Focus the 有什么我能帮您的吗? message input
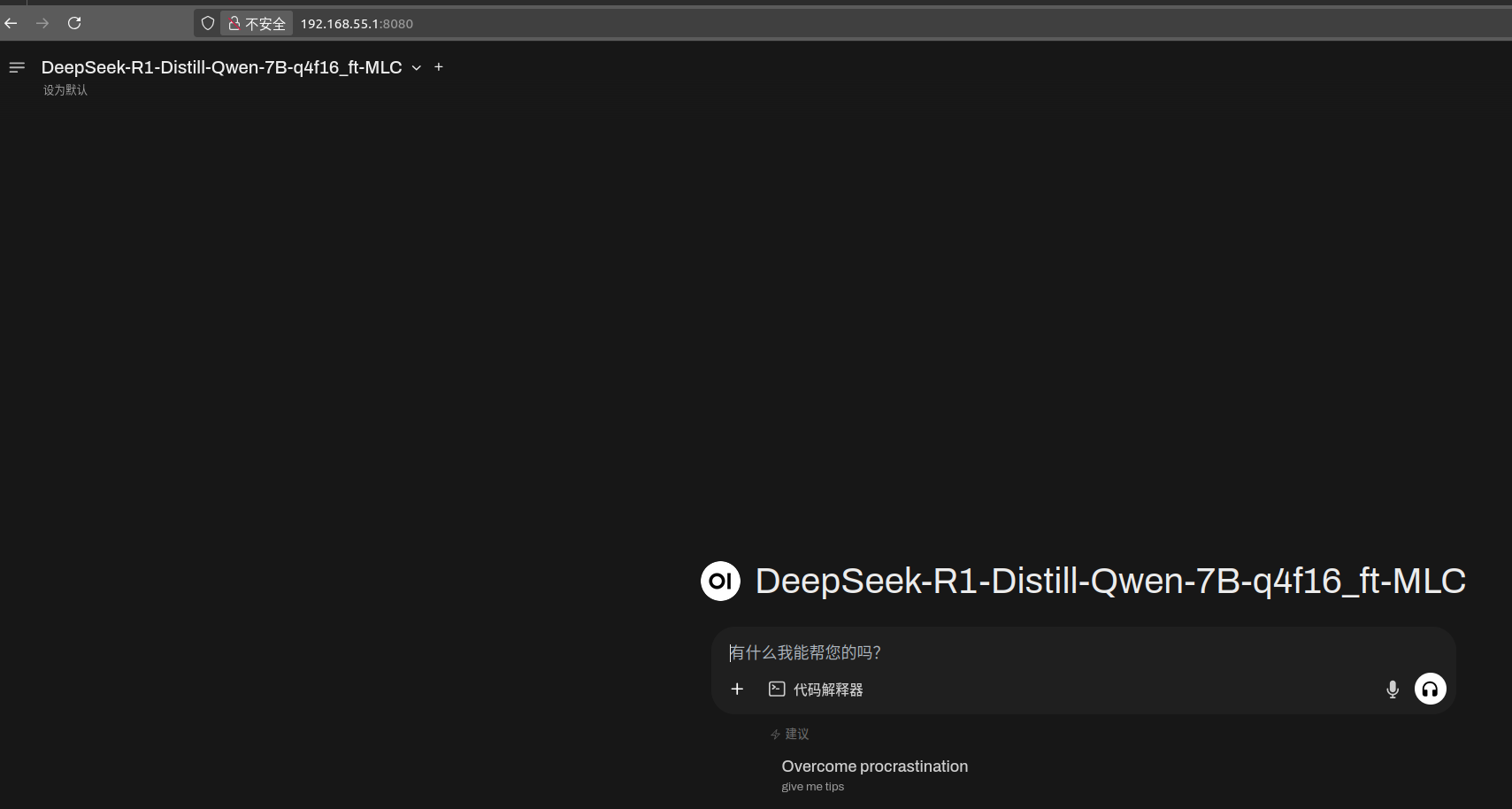This screenshot has width=1512, height=809. click(1084, 652)
